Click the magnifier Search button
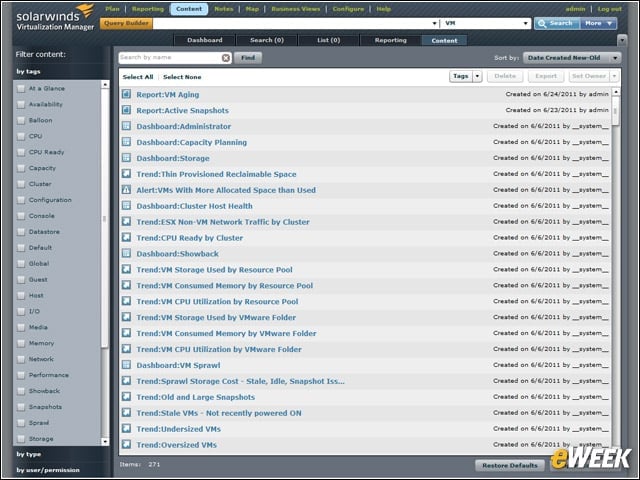640x480 pixels. [x=557, y=24]
